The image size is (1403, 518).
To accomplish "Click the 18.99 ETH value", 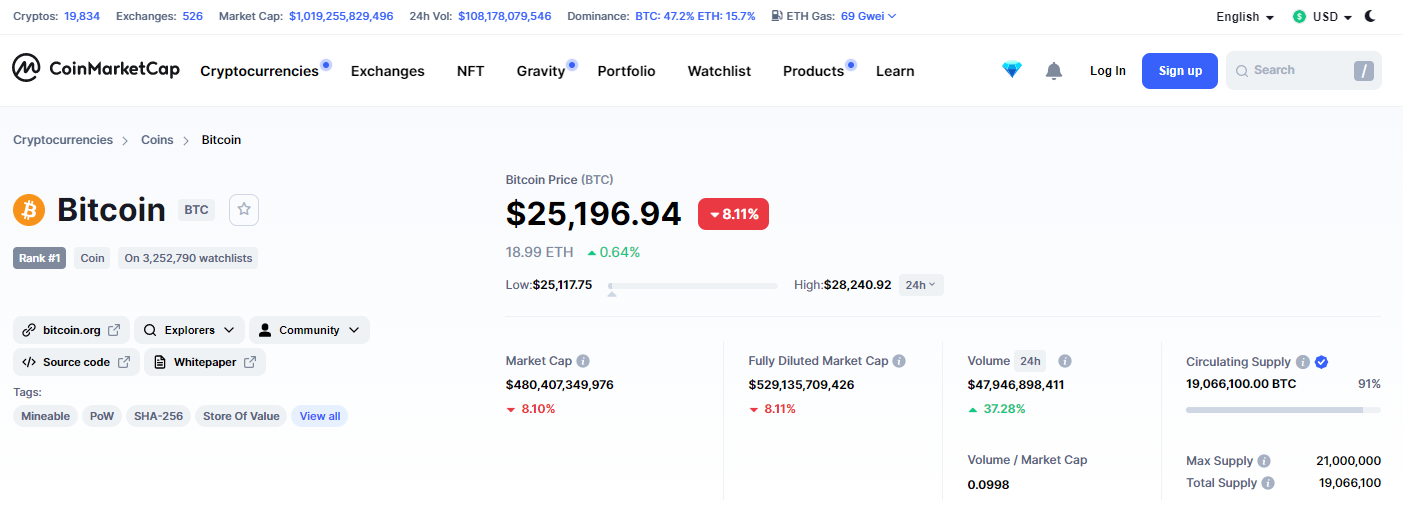I will click(x=540, y=252).
